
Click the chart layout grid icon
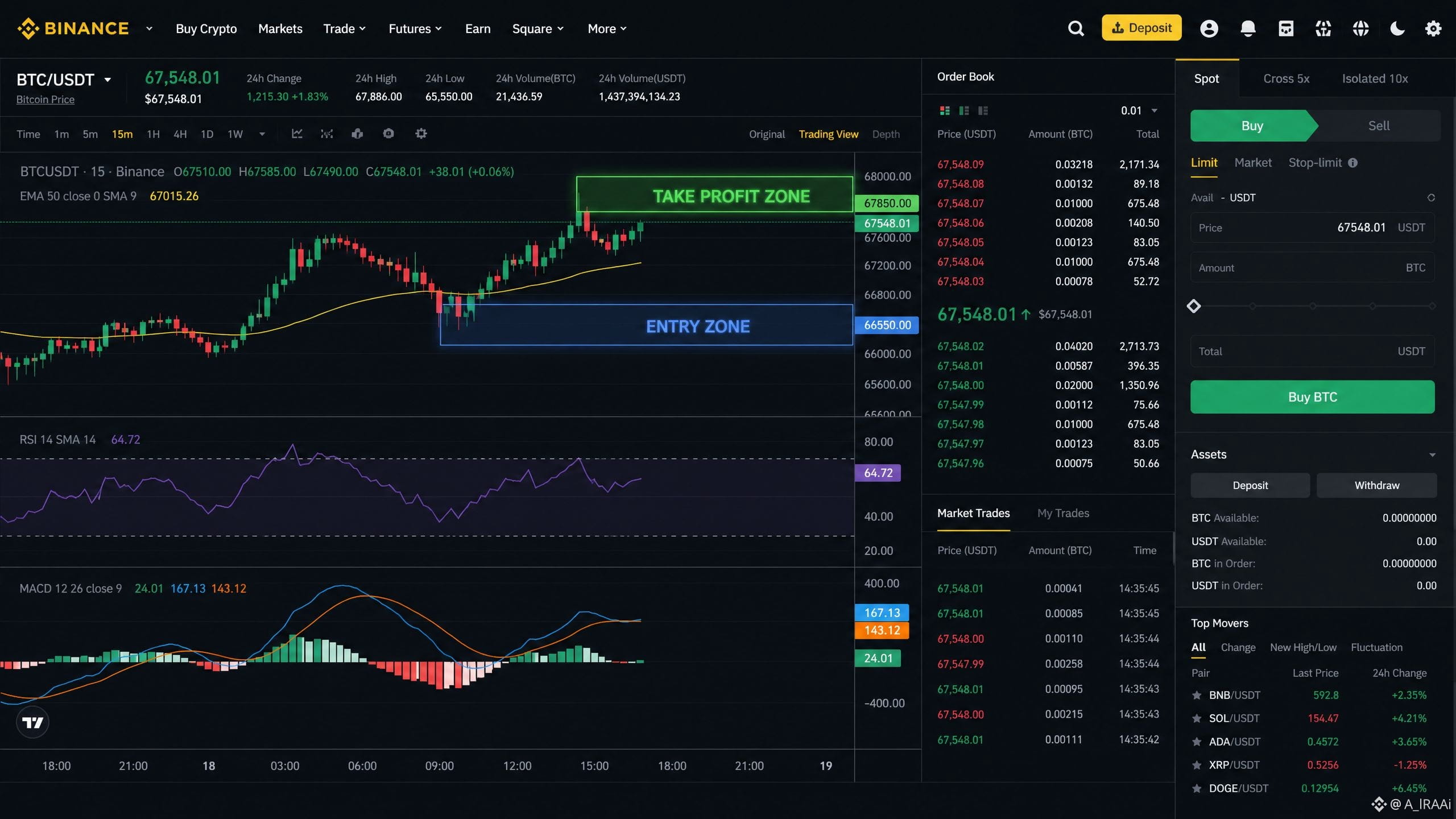coord(357,134)
